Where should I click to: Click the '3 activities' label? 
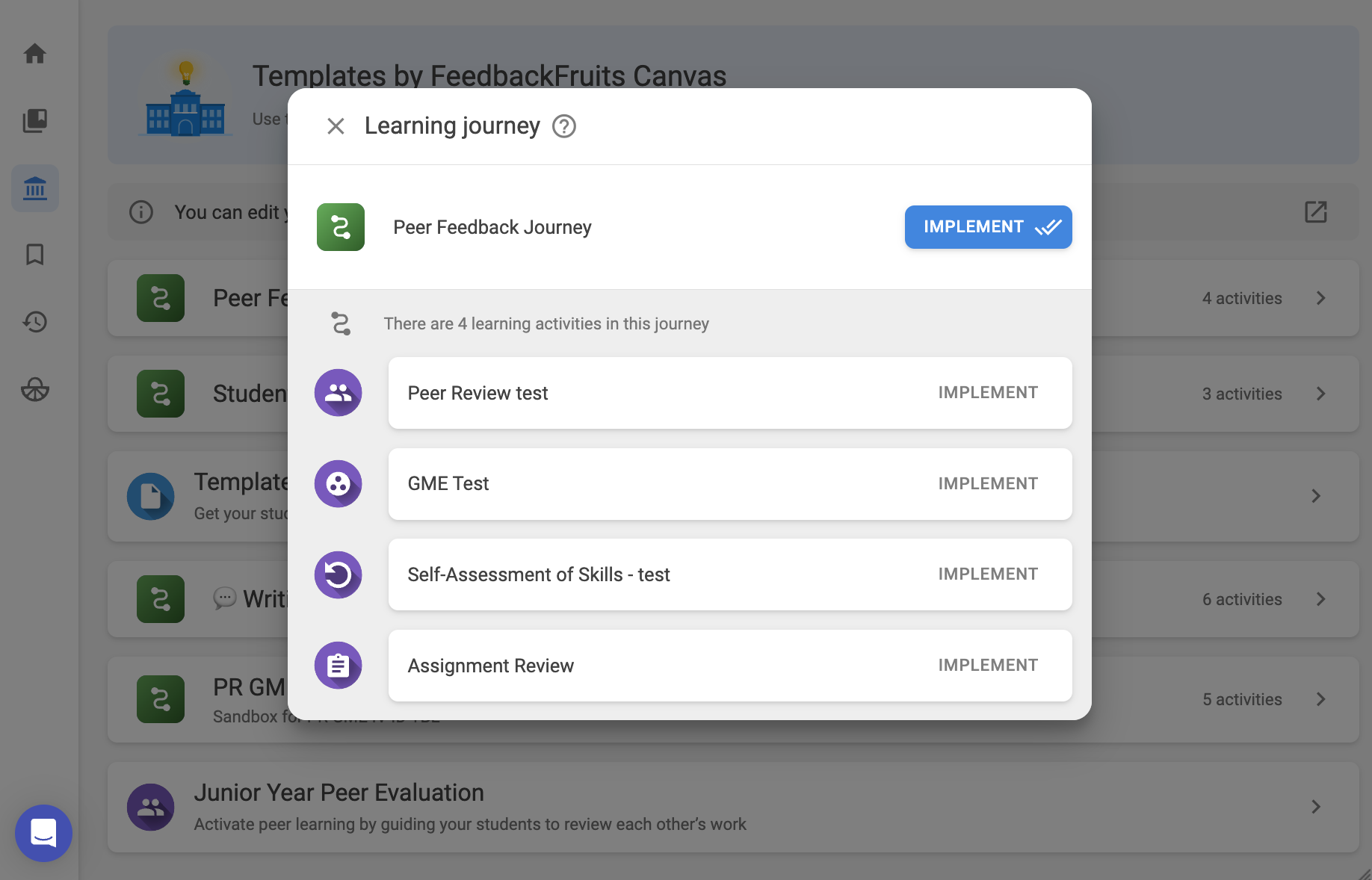click(x=1242, y=394)
